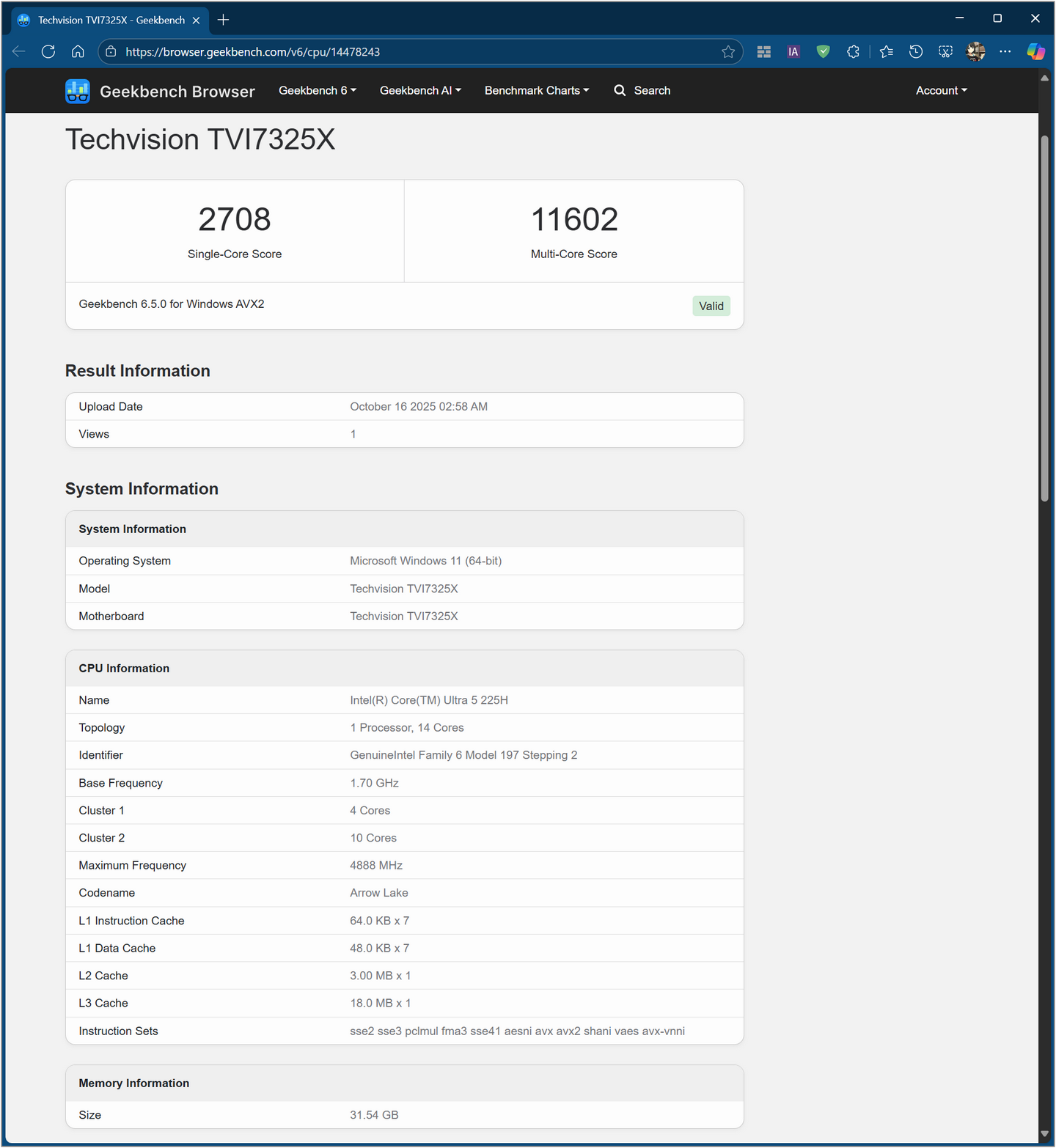Open the Extensions puzzle piece icon
The height and width of the screenshot is (1148, 1056).
pos(853,51)
